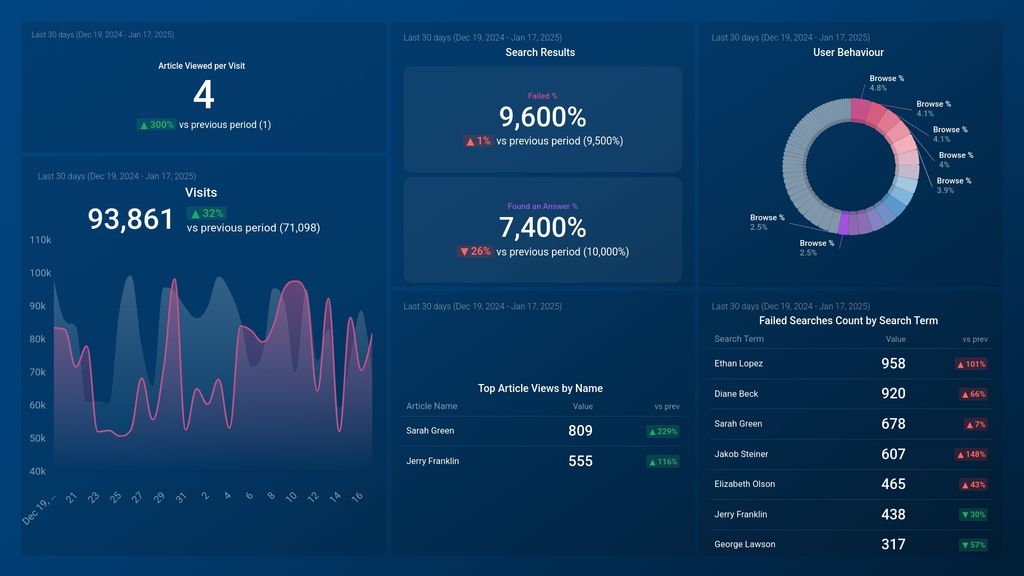Select the Ethan Lopez search term row
1024x576 pixels.
[x=850, y=364]
